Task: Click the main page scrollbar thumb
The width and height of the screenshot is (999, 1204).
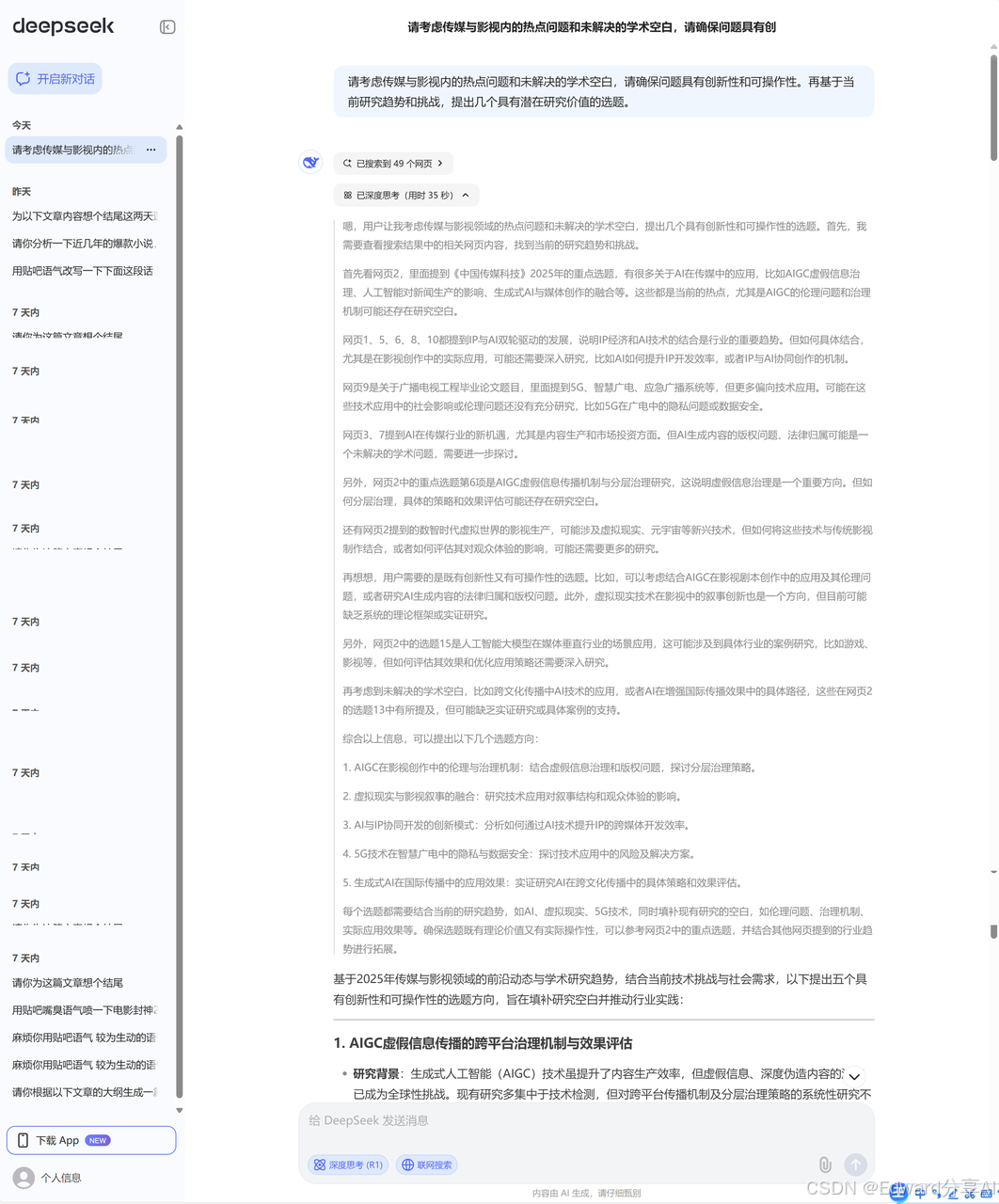Action: (993, 108)
